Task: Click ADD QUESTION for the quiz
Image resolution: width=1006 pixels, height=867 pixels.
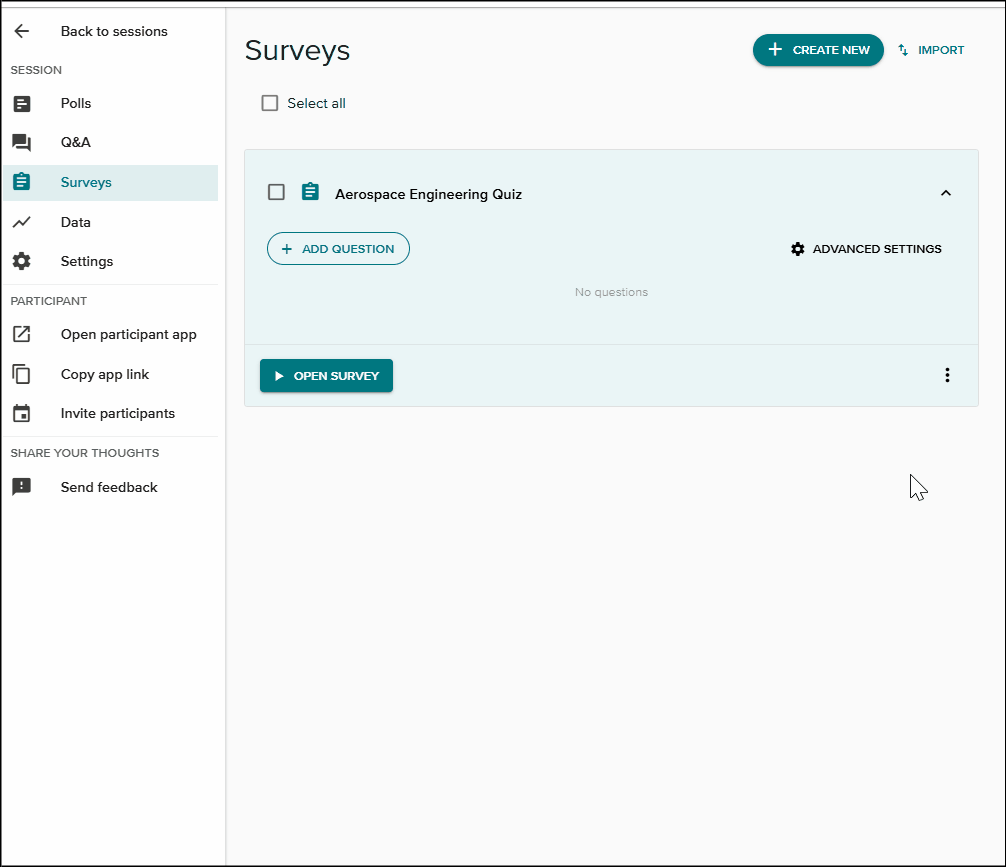Action: click(x=338, y=248)
